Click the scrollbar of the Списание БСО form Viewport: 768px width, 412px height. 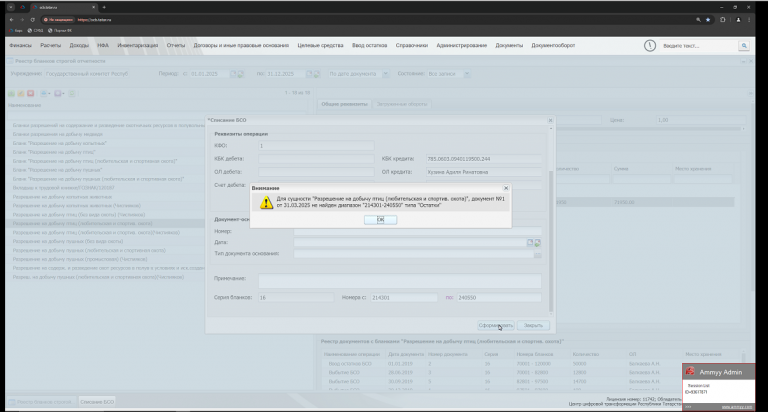(551, 240)
